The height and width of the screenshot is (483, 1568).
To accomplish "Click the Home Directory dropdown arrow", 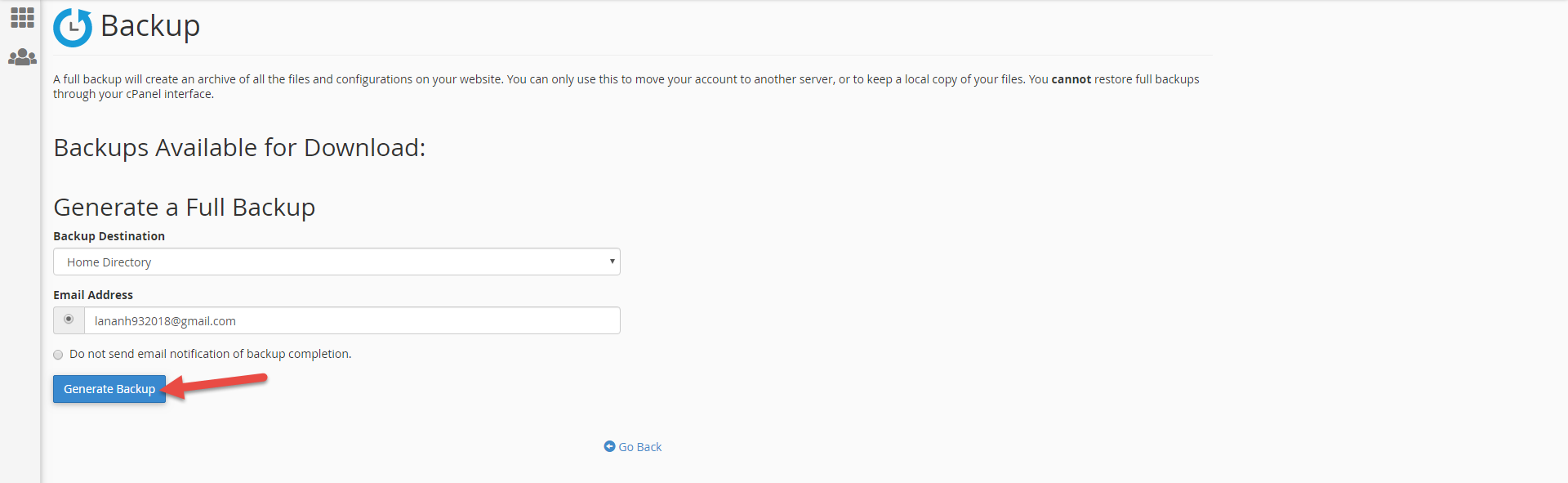I will 612,262.
